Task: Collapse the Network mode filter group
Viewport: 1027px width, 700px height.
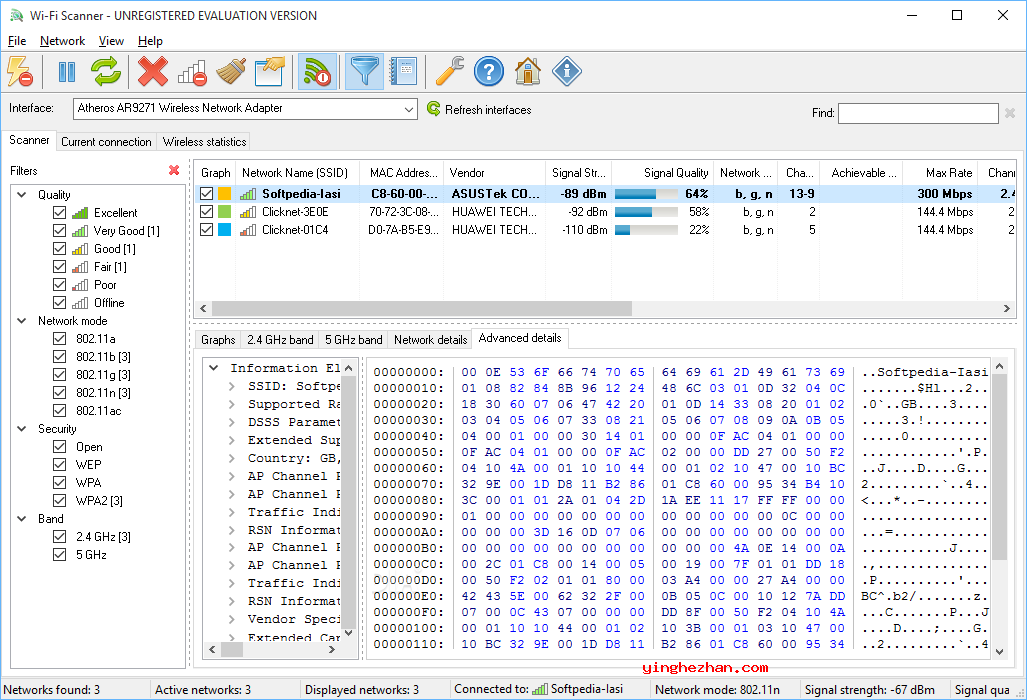Action: click(22, 321)
